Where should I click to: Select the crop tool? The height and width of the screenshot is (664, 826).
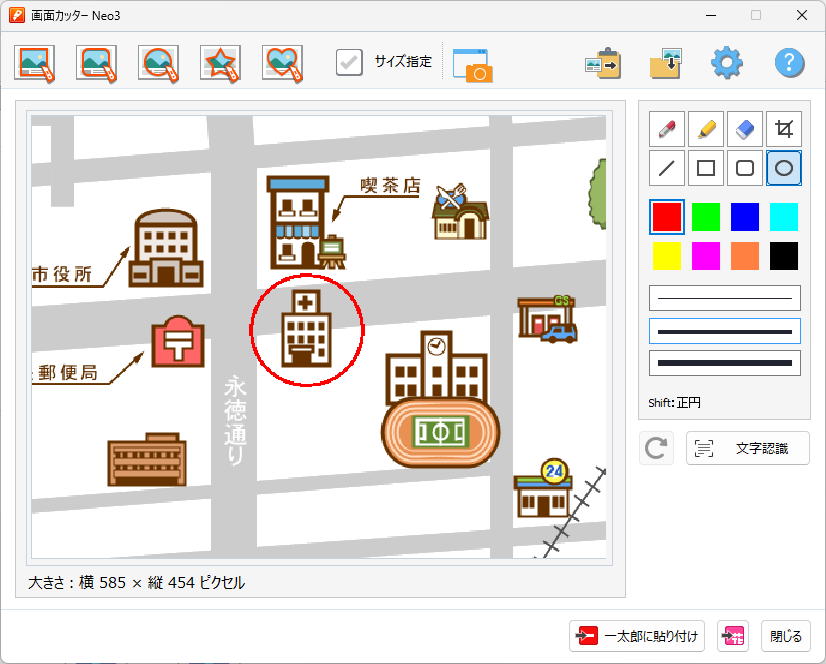pyautogui.click(x=784, y=129)
